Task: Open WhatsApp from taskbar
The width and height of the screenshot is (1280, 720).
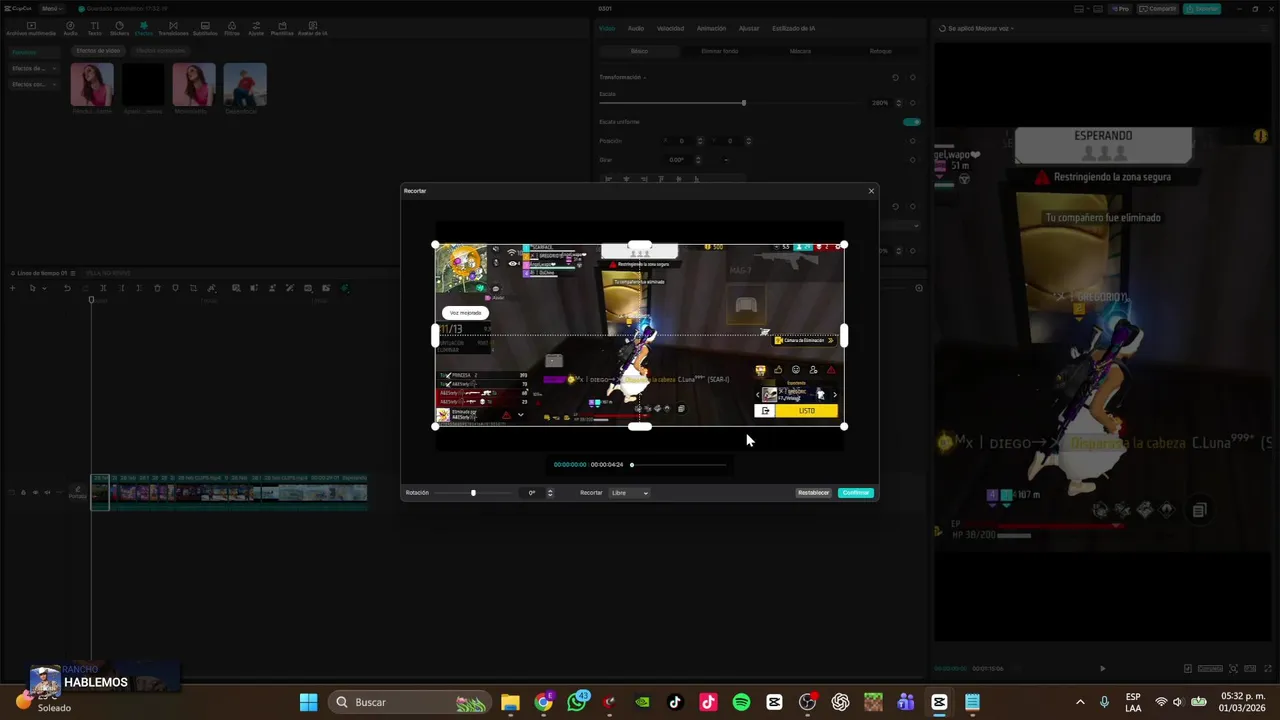Action: tap(577, 702)
